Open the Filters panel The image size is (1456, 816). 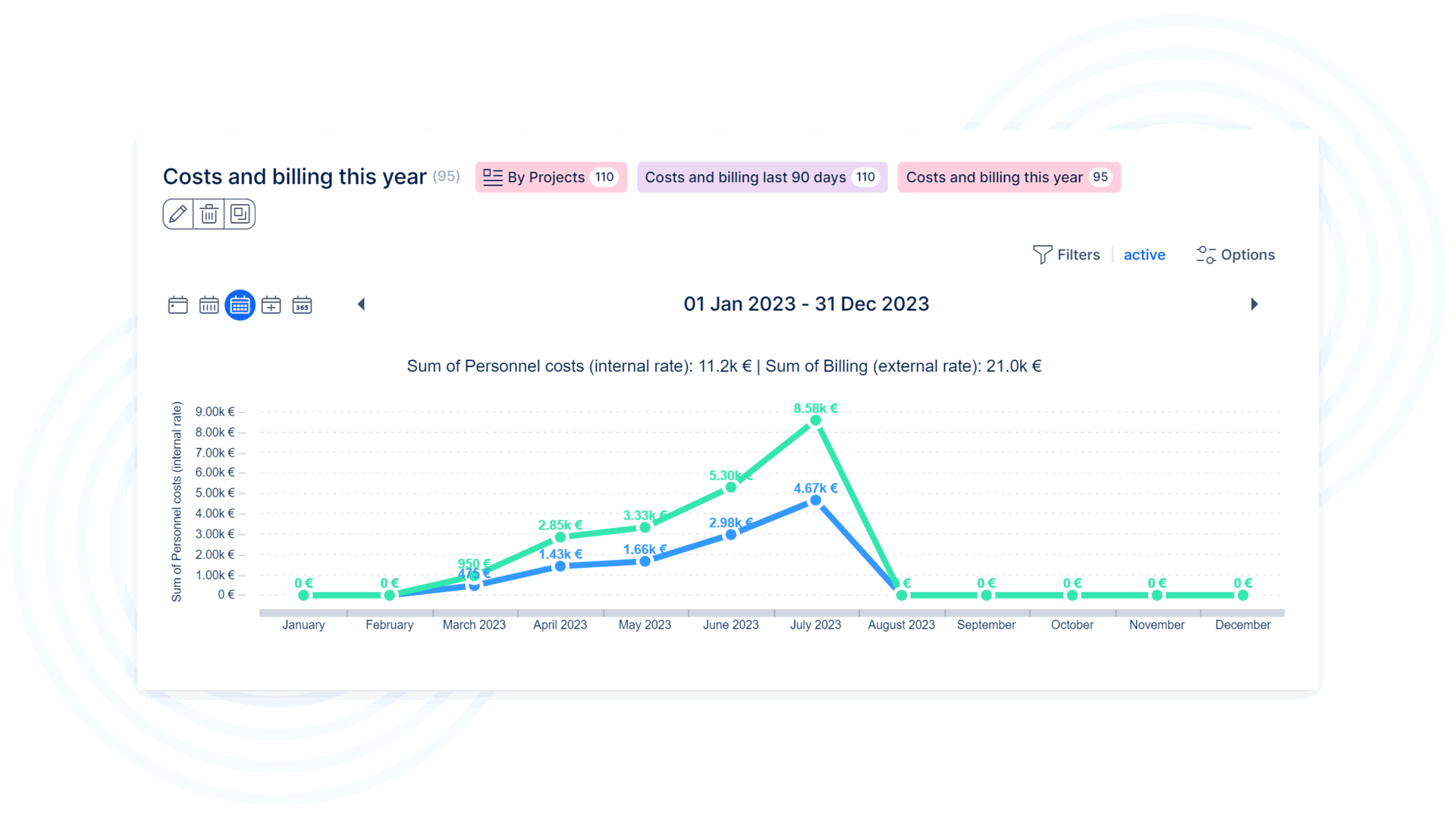(x=1066, y=255)
